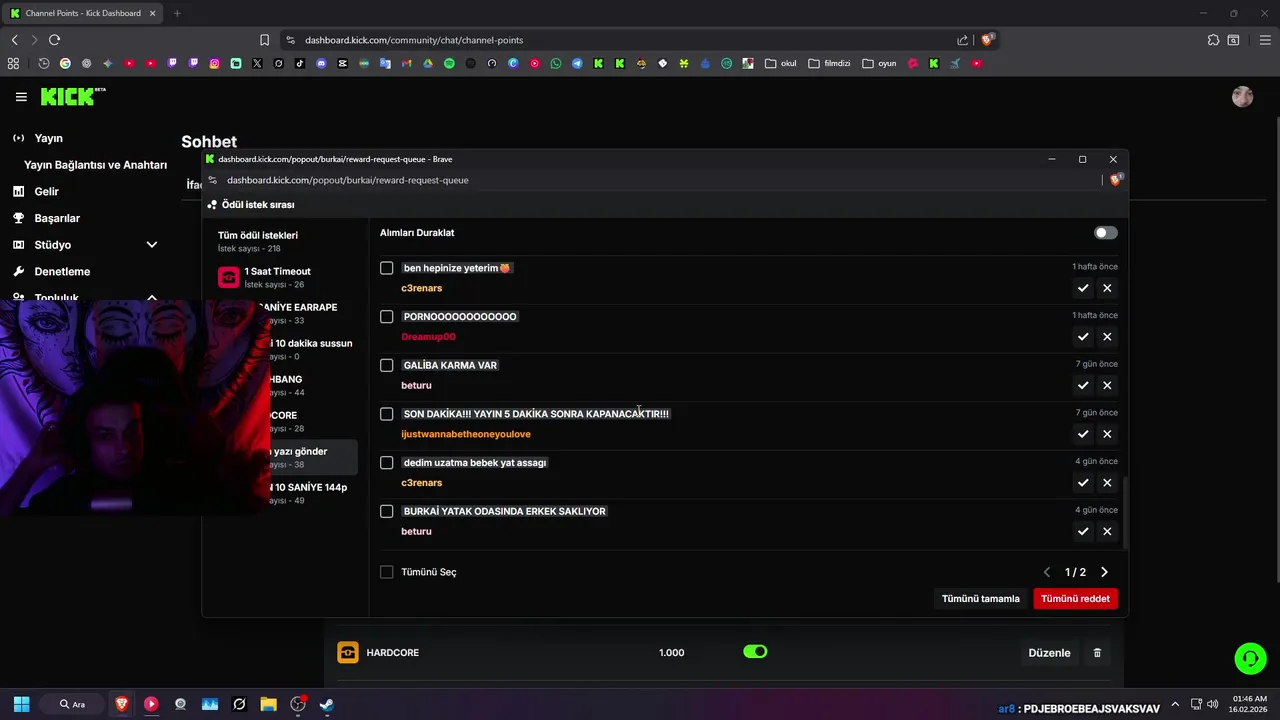The image size is (1280, 720).
Task: Reject "dedim uzatma bebek" request X
Action: [1107, 483]
